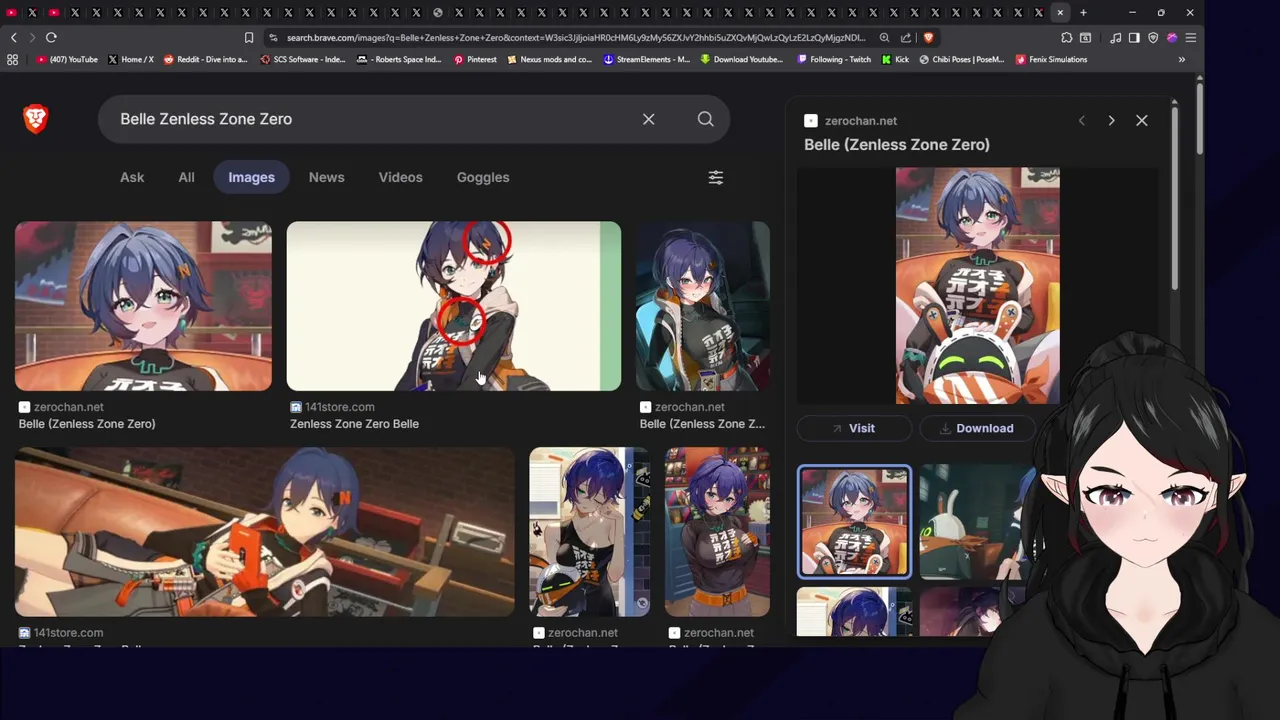Open the media control music note icon

coord(1115,37)
